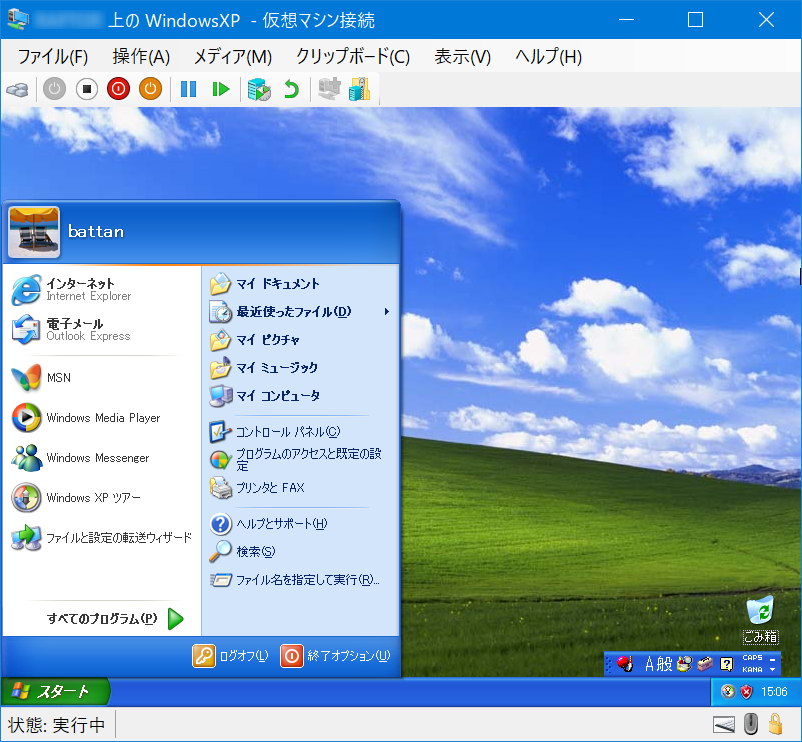Click the 終了オプション(U) button
The height and width of the screenshot is (742, 802).
pyautogui.click(x=336, y=656)
